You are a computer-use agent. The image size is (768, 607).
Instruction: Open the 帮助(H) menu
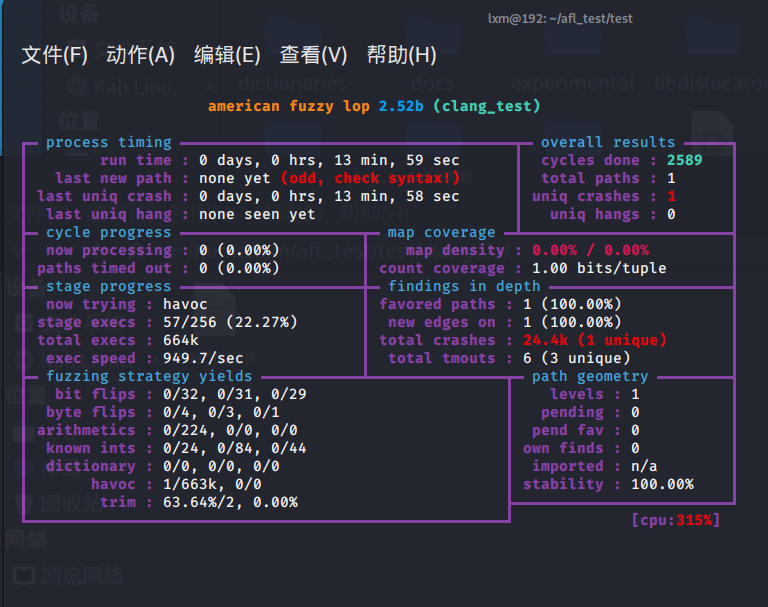click(x=401, y=55)
